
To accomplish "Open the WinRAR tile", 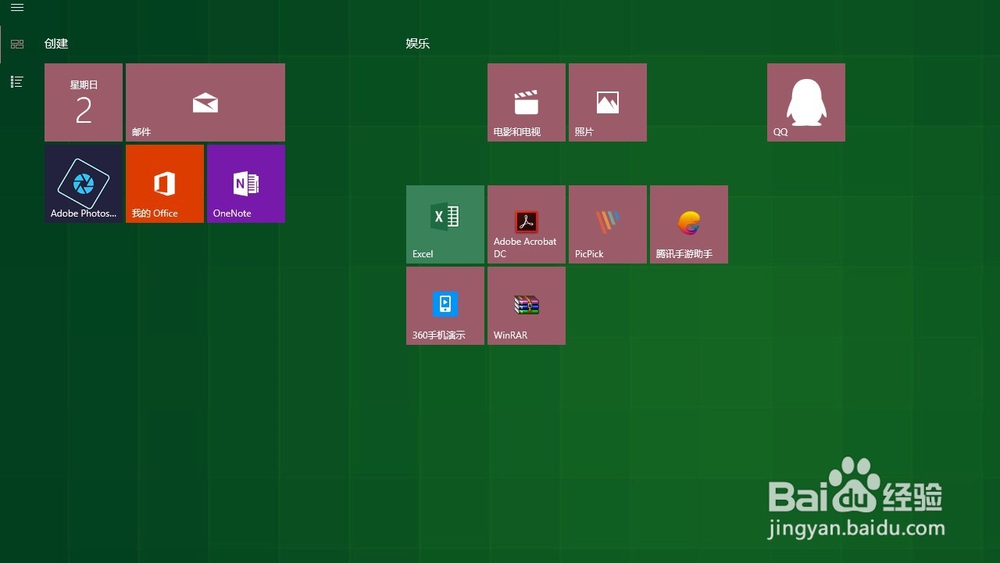I will pyautogui.click(x=526, y=306).
